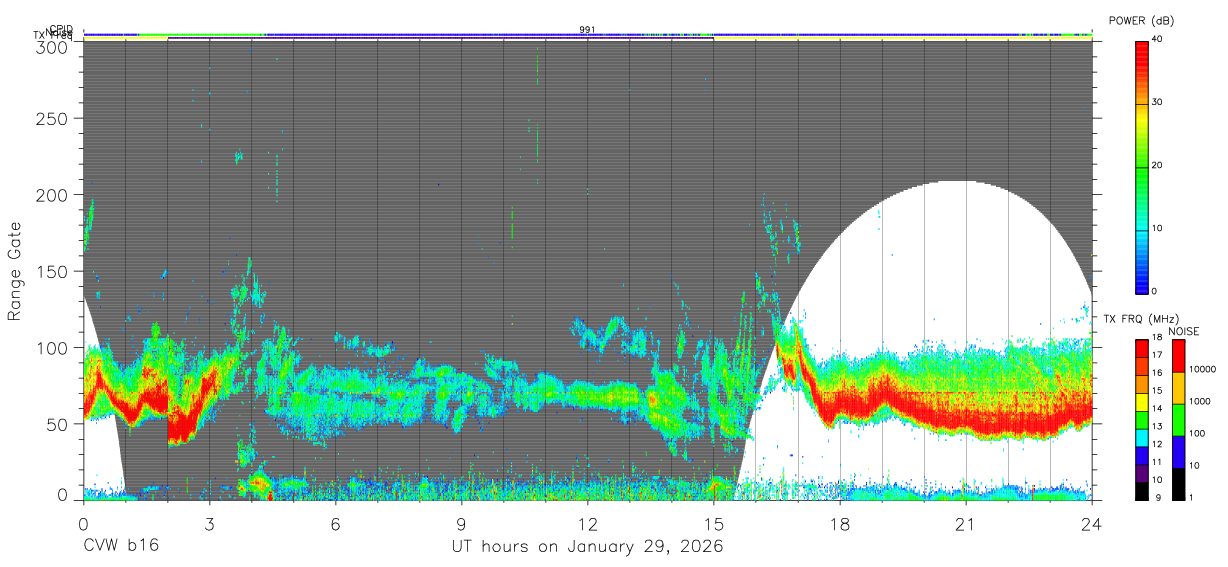
Task: Click the x-axis tick label '9'
Action: coord(462,524)
